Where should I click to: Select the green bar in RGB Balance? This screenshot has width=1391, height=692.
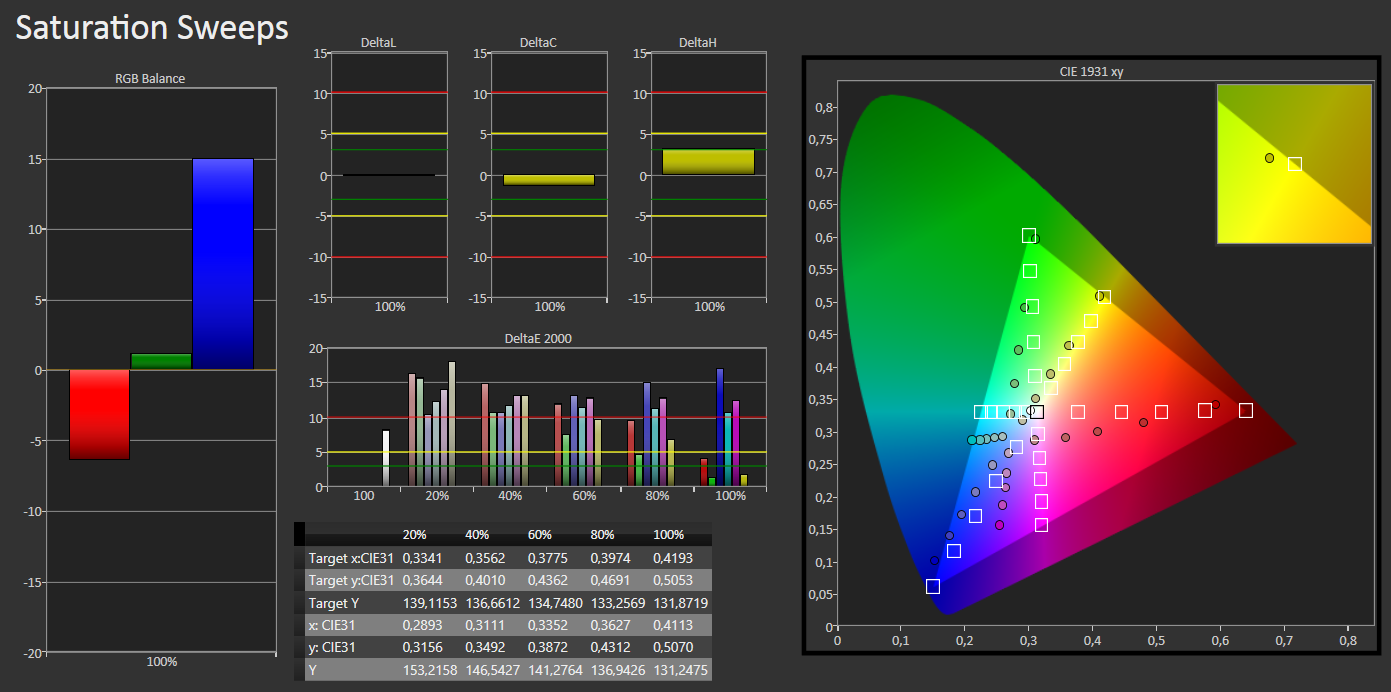click(161, 362)
